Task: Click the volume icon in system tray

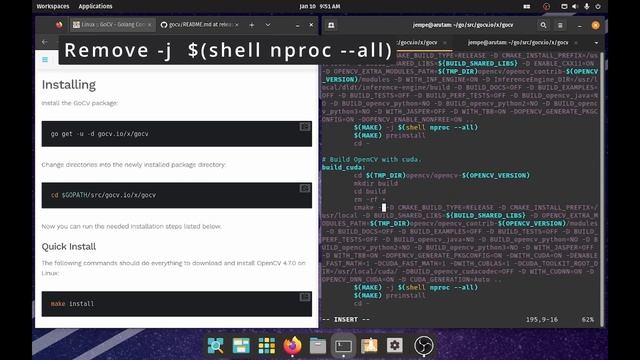Action: point(575,6)
